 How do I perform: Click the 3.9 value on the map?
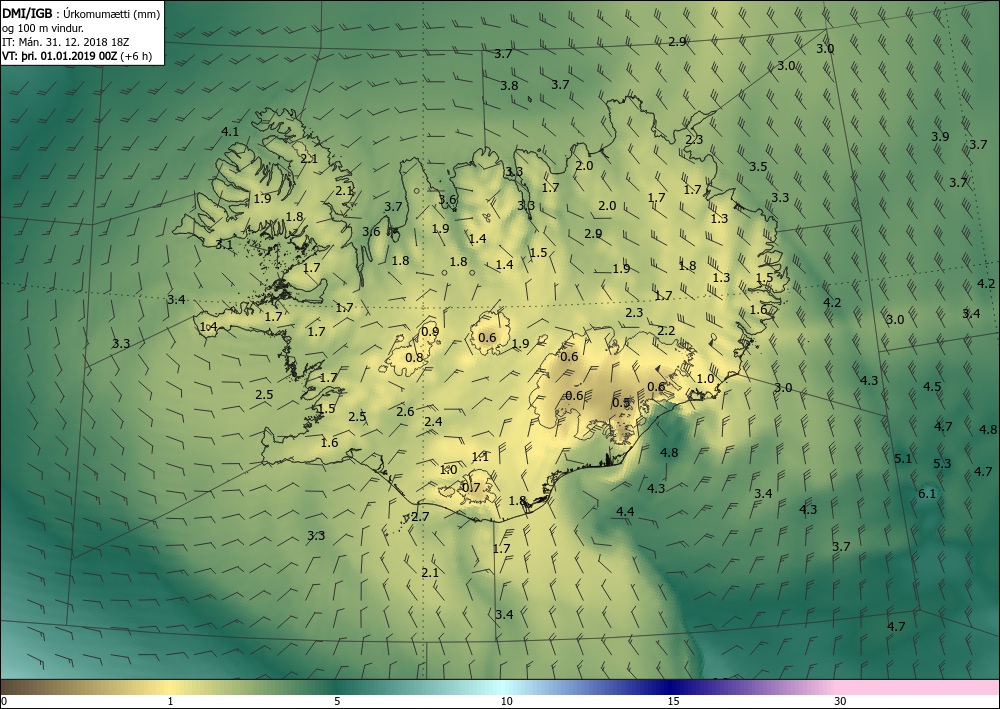pyautogui.click(x=940, y=136)
